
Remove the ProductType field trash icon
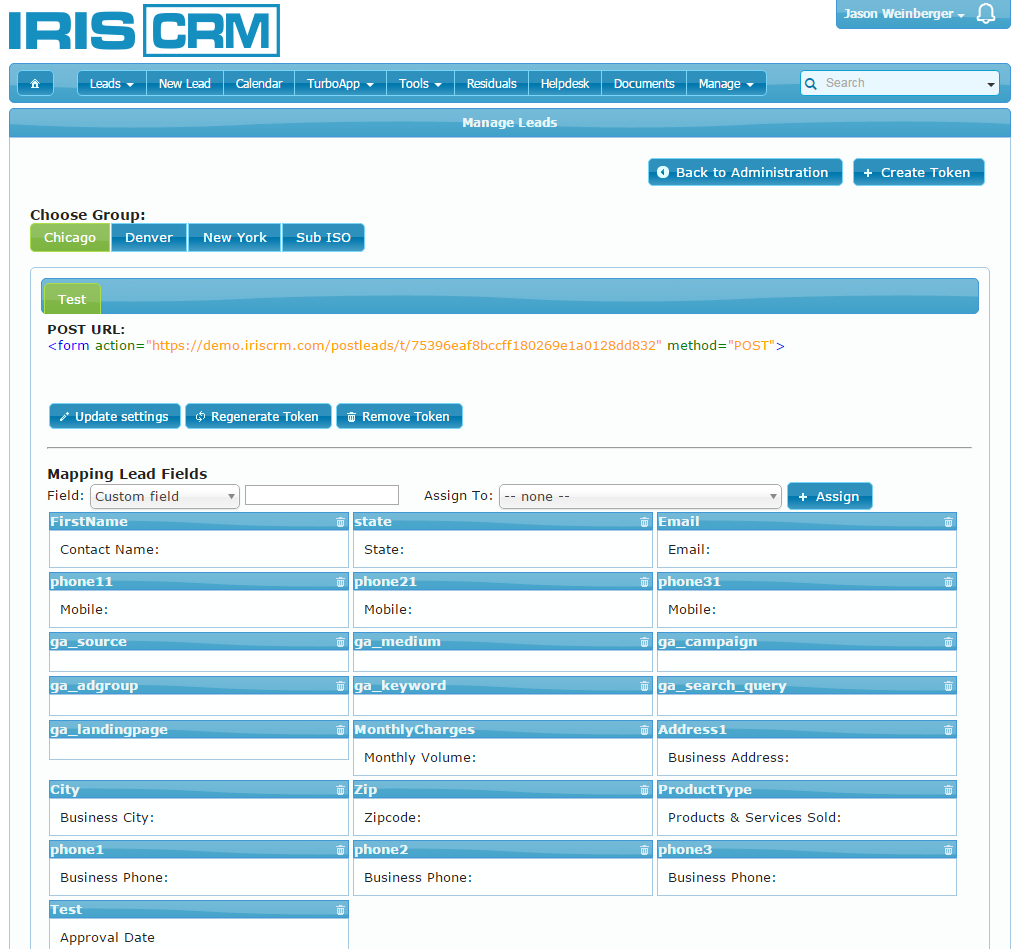point(948,790)
